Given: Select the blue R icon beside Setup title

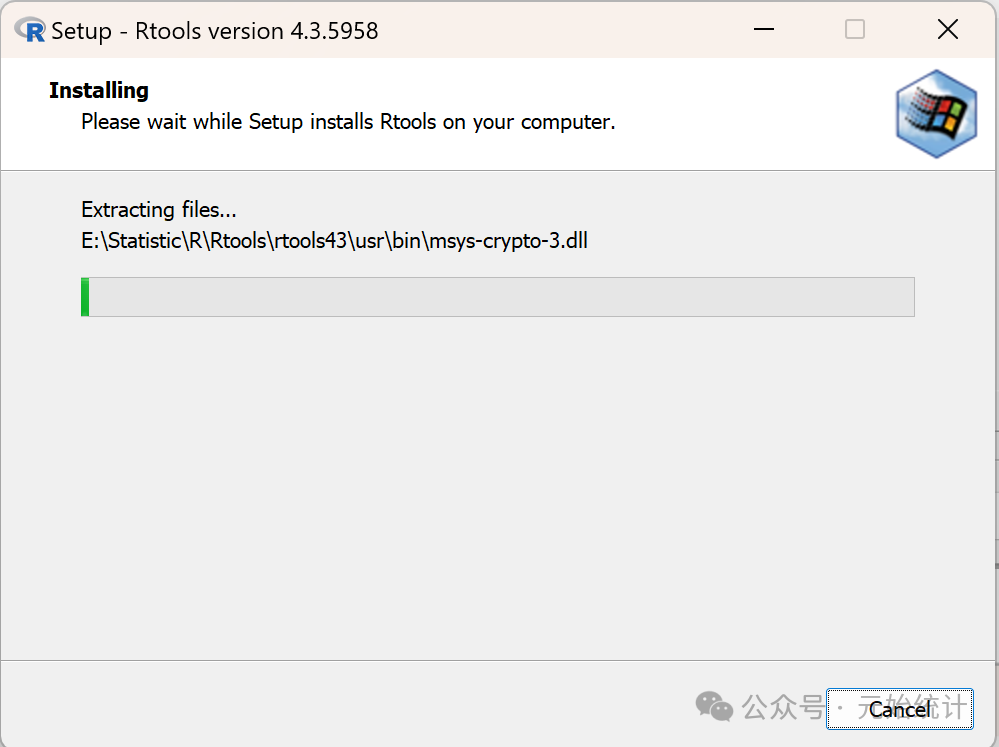Looking at the screenshot, I should click(x=31, y=29).
